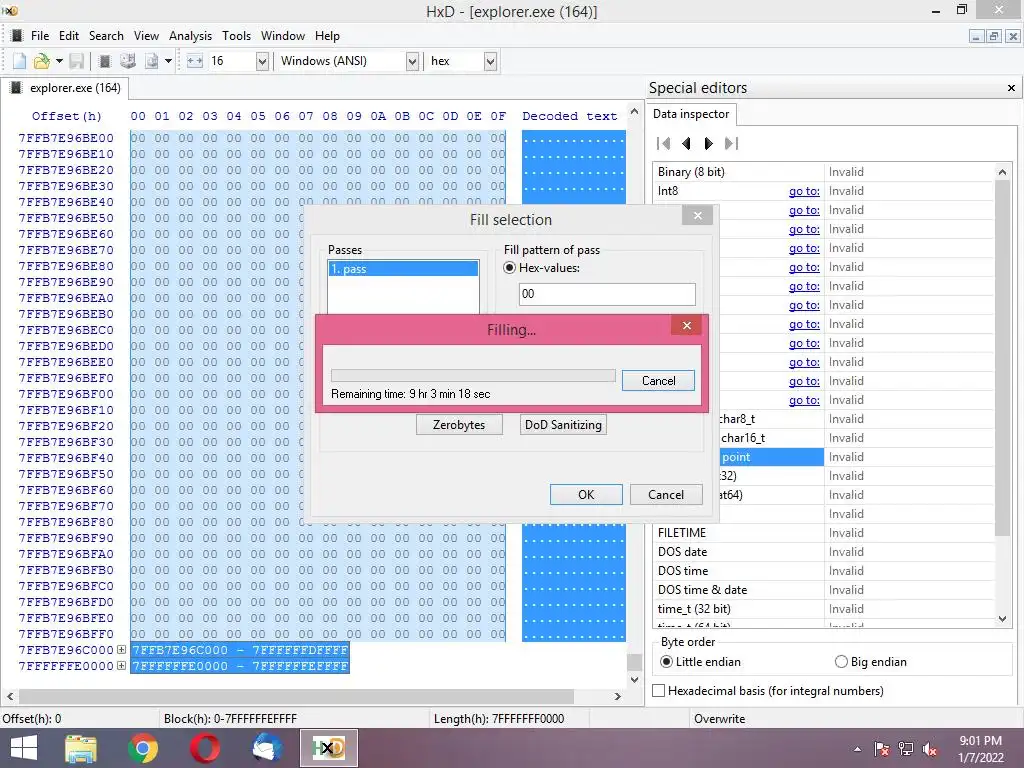The height and width of the screenshot is (768, 1024).
Task: Click scroll down arrow of Data inspector list
Action: [1002, 618]
